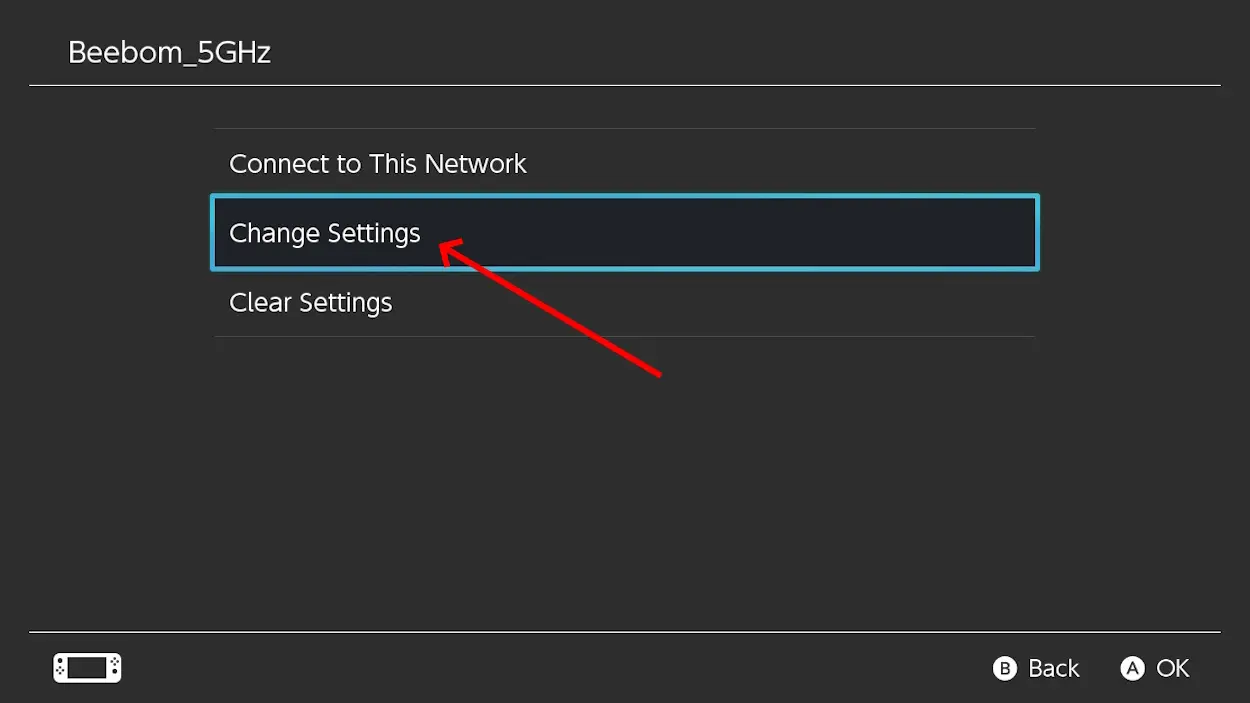This screenshot has width=1250, height=703.
Task: Click the Switch console icon in footer
Action: pyautogui.click(x=87, y=668)
